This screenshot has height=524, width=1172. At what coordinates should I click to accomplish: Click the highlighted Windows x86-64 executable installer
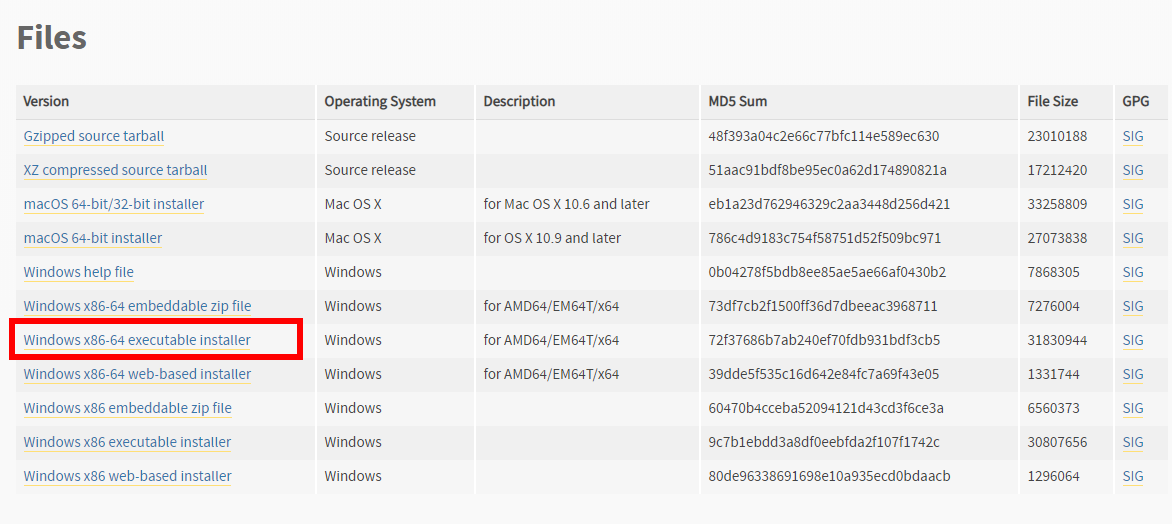137,340
